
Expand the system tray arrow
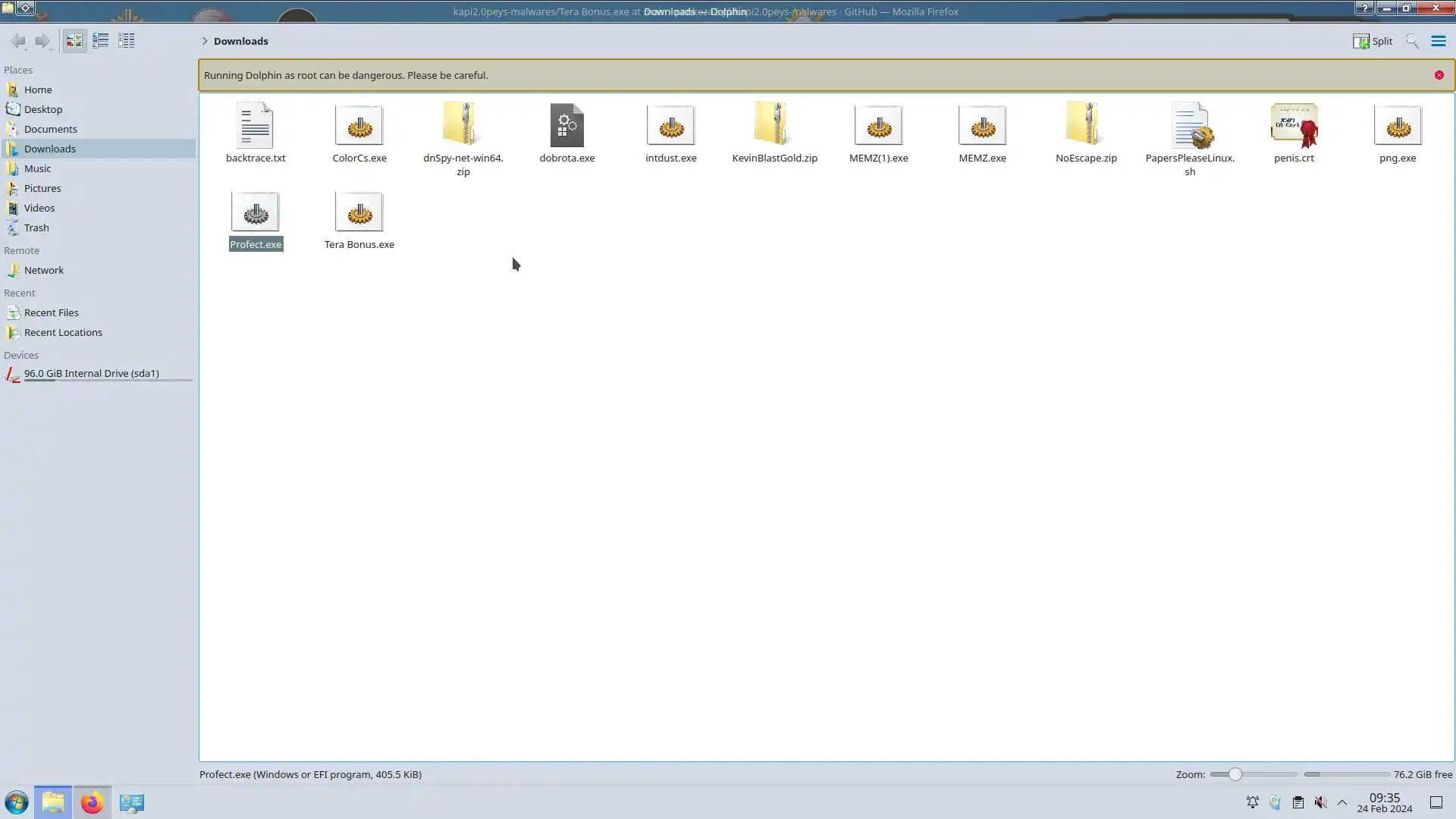1341,802
